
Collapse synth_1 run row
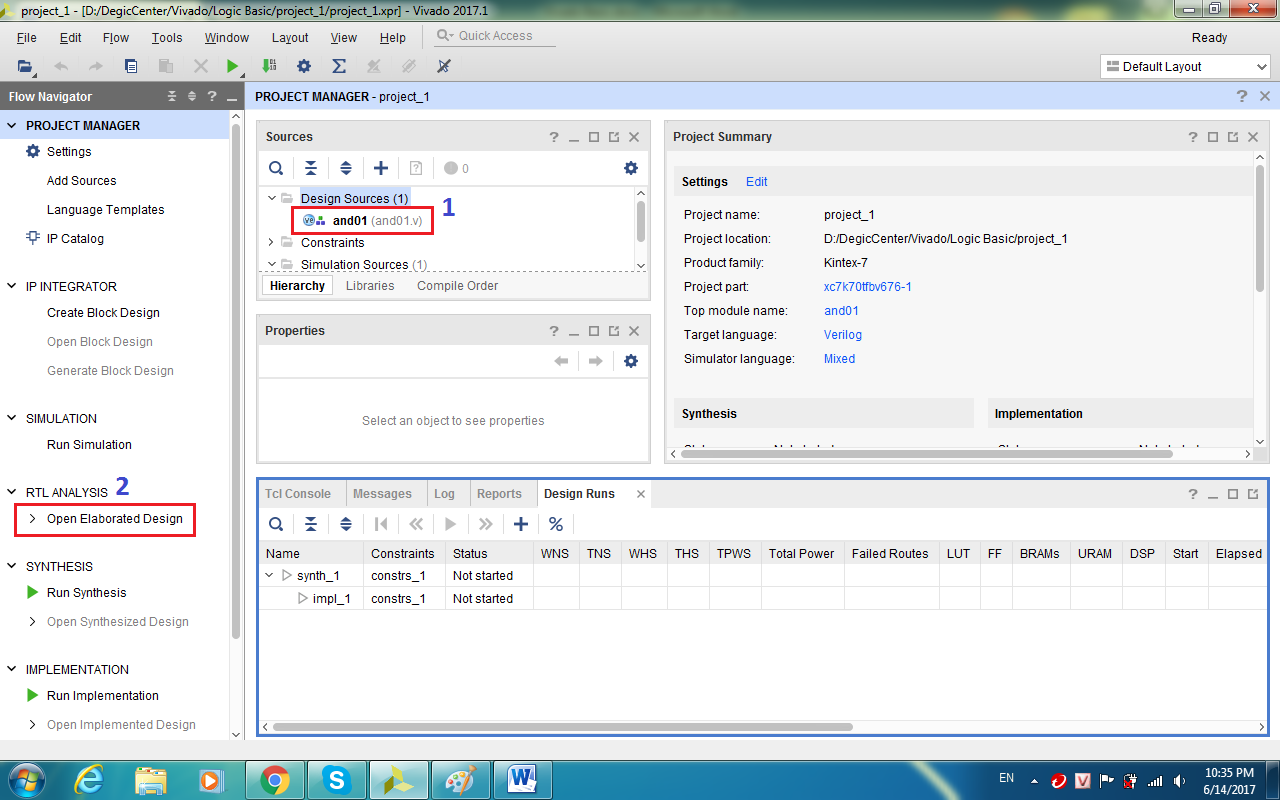[x=269, y=575]
